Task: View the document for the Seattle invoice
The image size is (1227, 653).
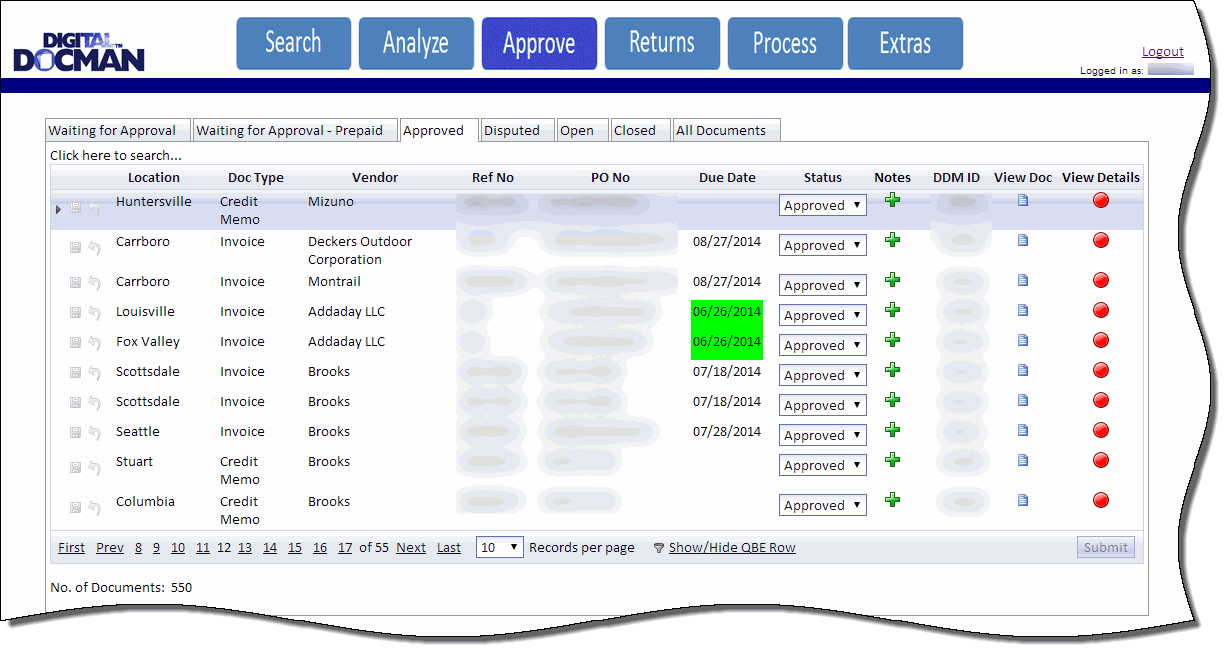Action: tap(1023, 430)
